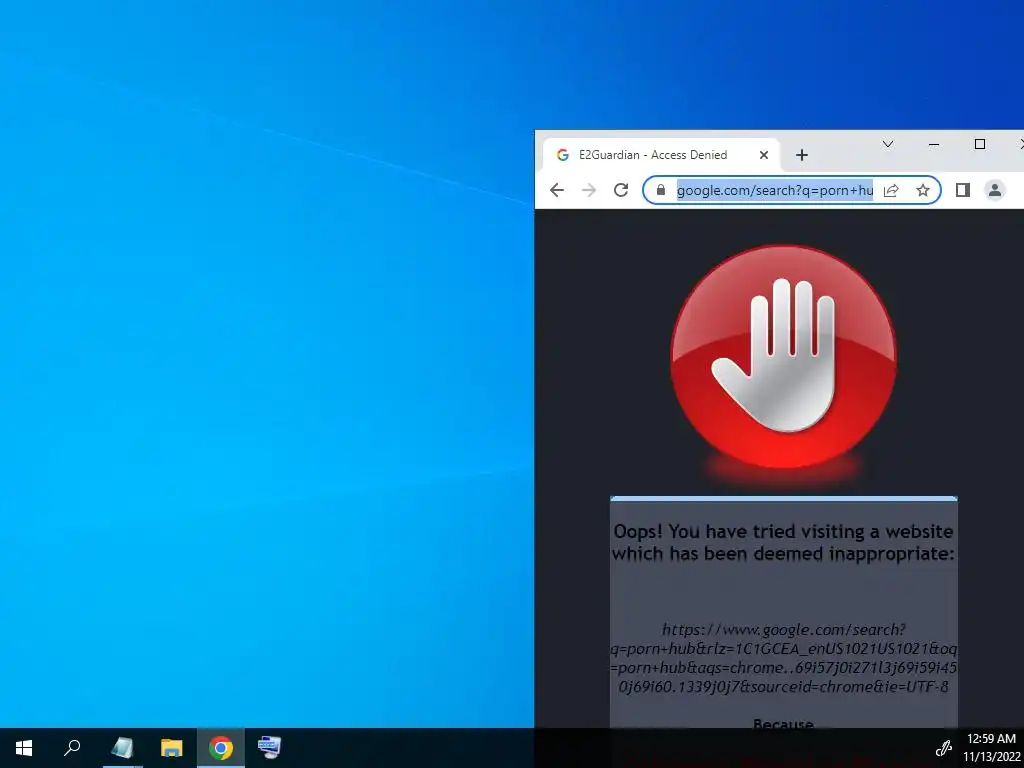
Task: View site information via the lock icon
Action: coord(661,190)
